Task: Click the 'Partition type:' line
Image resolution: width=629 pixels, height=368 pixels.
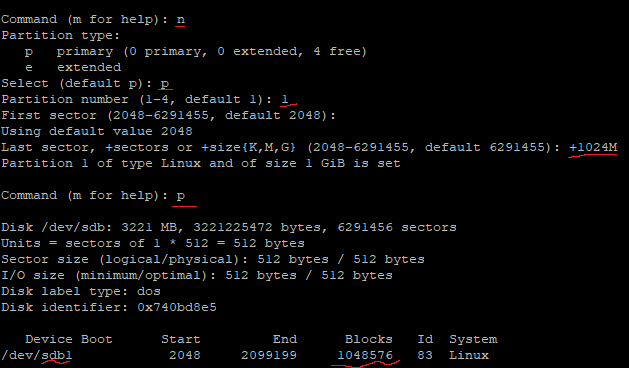Action: pos(61,35)
